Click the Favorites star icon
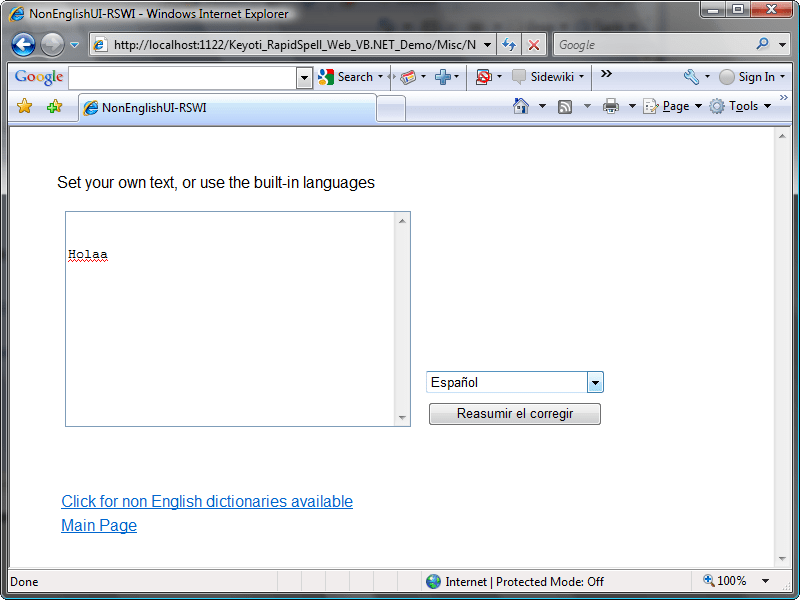Viewport: 800px width, 600px height. click(x=24, y=105)
